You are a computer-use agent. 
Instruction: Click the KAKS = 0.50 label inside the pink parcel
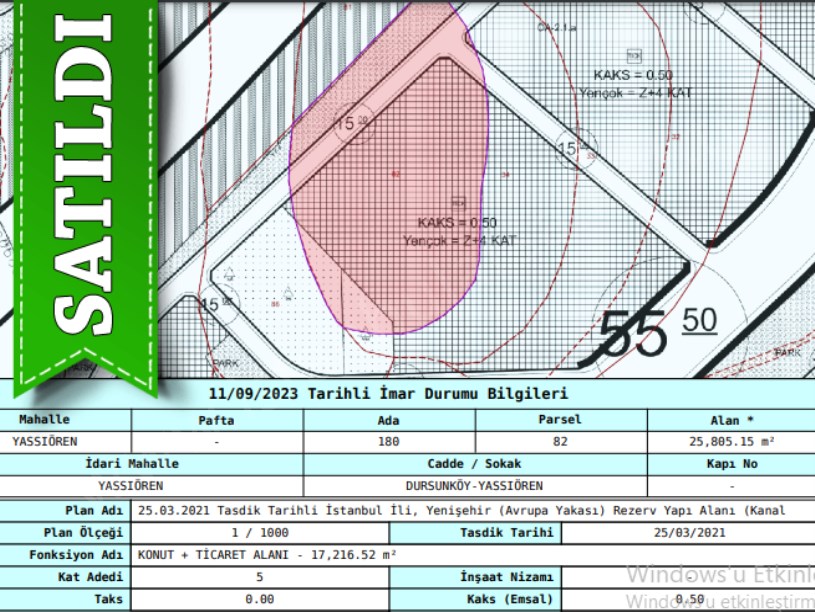click(457, 222)
